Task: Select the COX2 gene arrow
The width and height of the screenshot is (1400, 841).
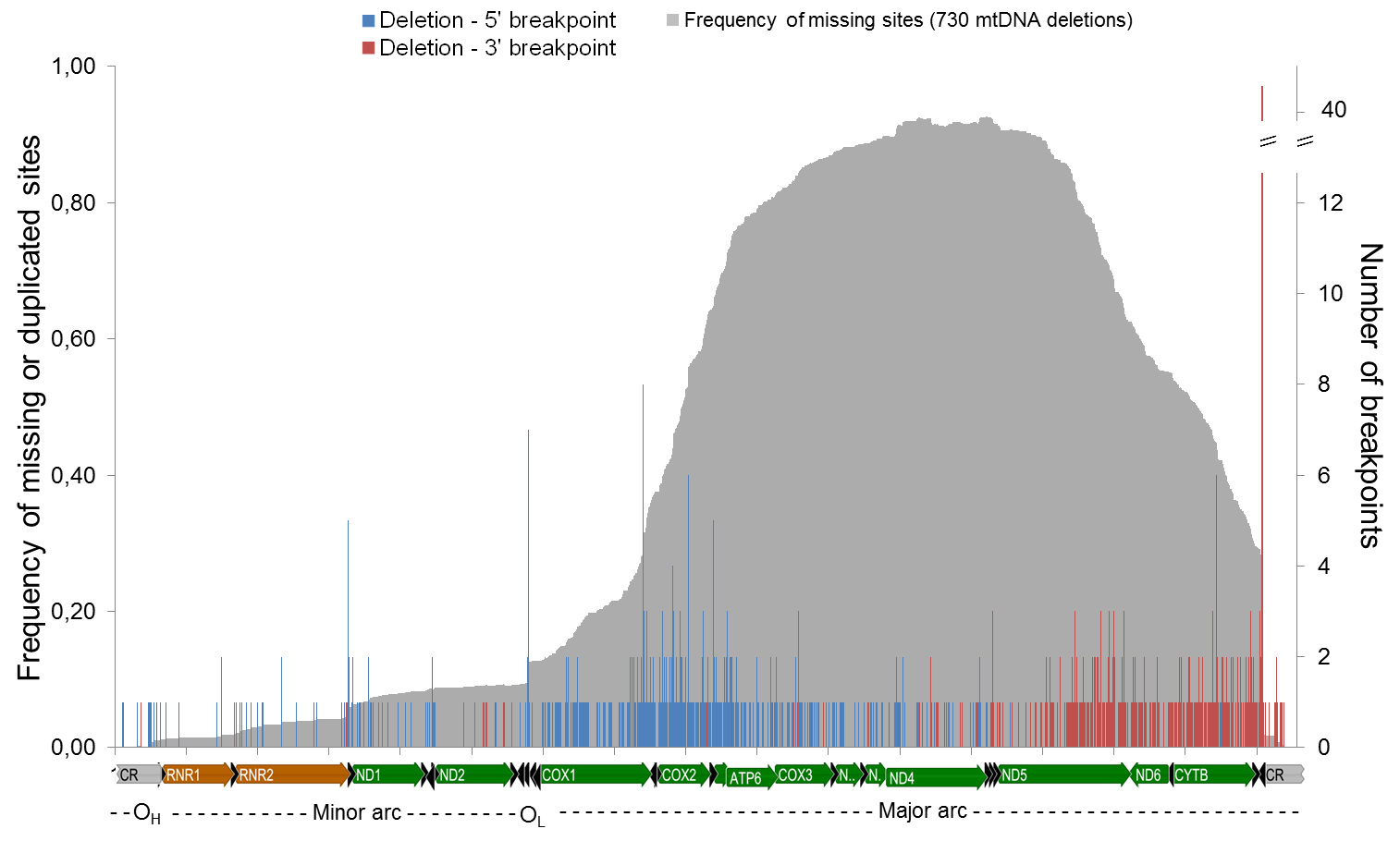Action: coord(683,774)
